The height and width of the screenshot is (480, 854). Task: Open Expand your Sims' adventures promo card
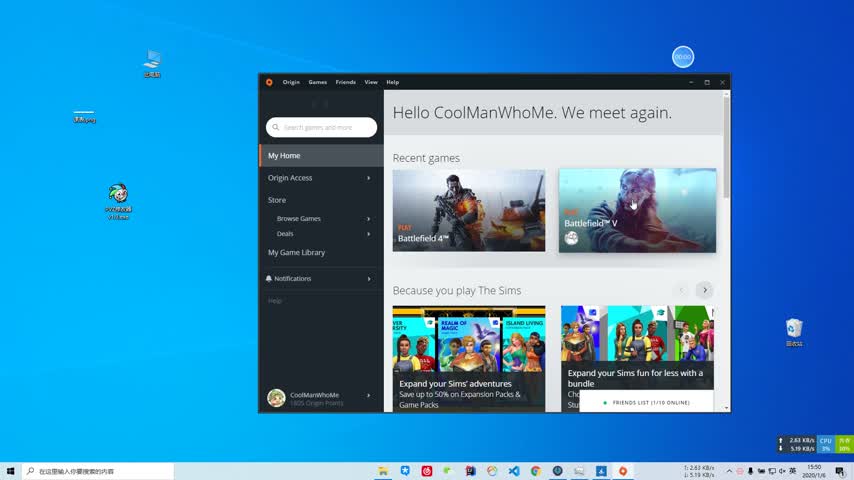point(468,359)
